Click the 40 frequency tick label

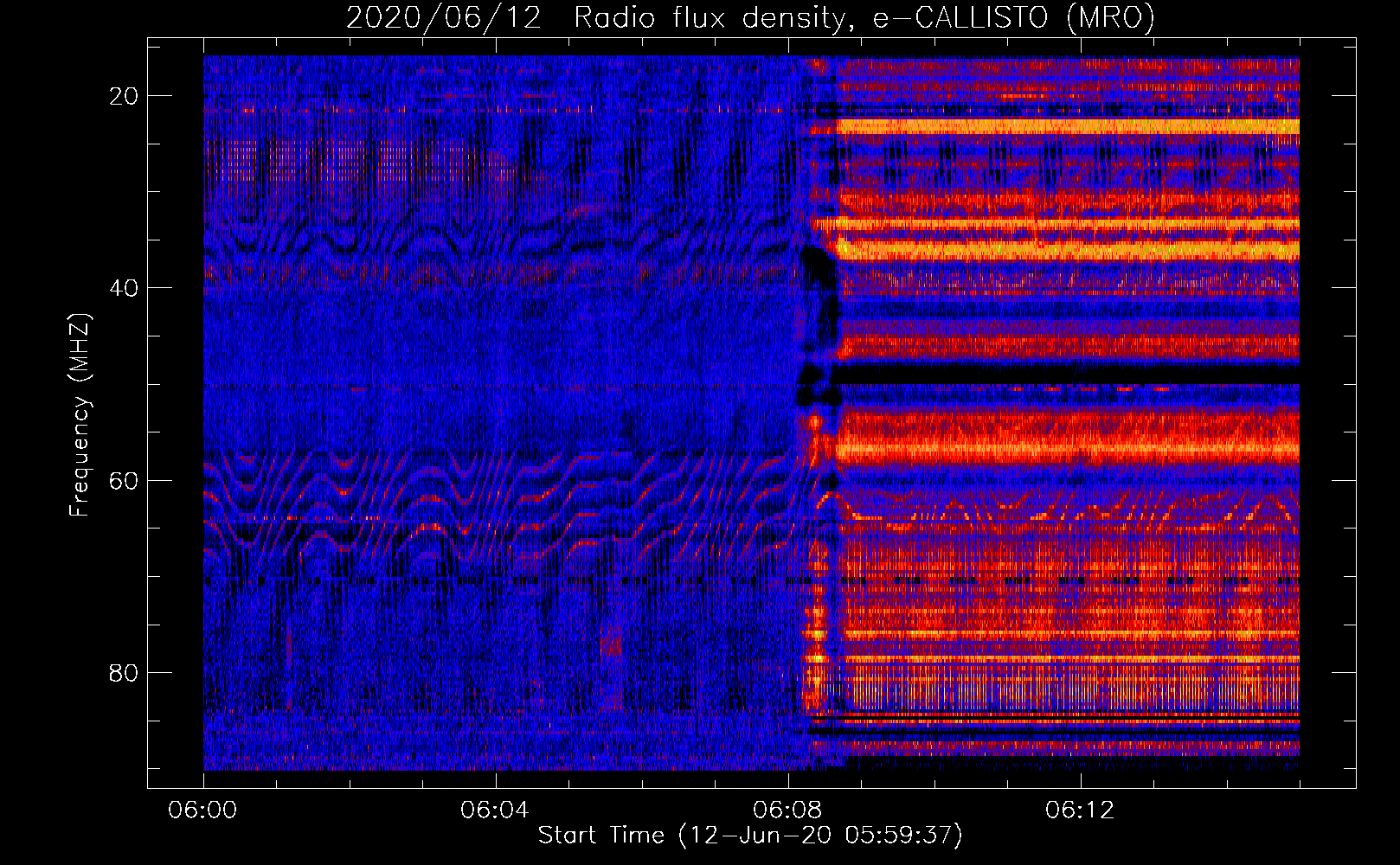pyautogui.click(x=125, y=288)
